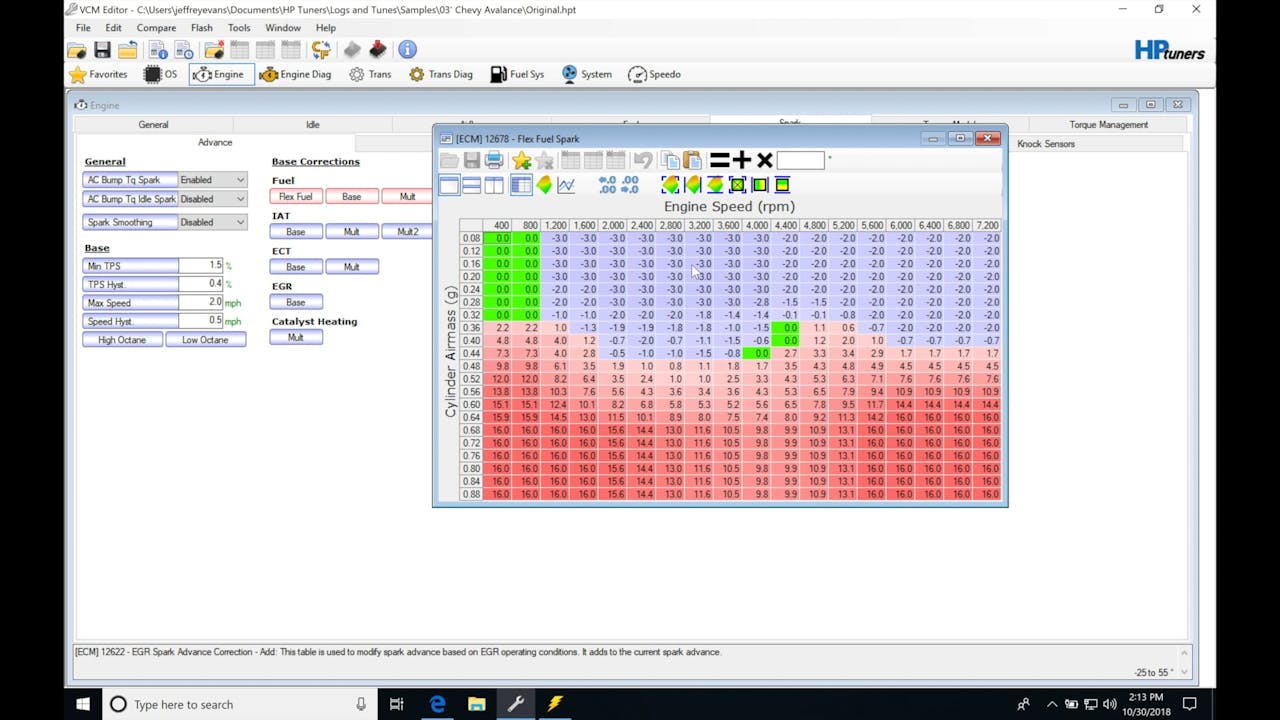Open the Engine Diag section

[295, 74]
